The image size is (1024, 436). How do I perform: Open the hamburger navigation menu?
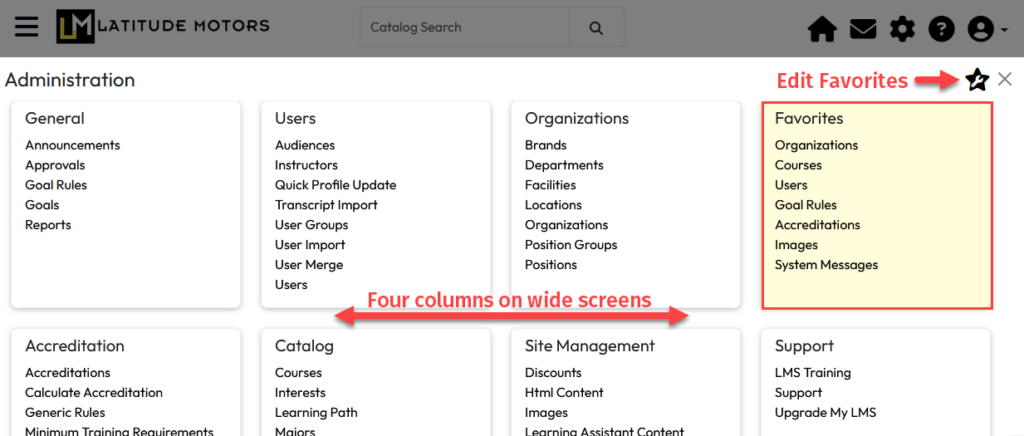27,27
